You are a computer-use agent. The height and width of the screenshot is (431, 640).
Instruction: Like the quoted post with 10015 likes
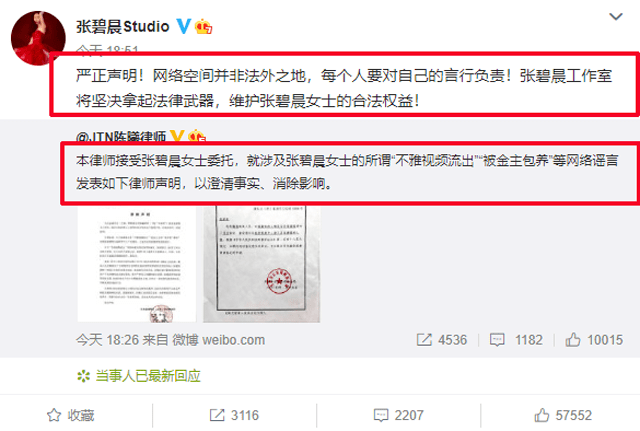pyautogui.click(x=573, y=340)
